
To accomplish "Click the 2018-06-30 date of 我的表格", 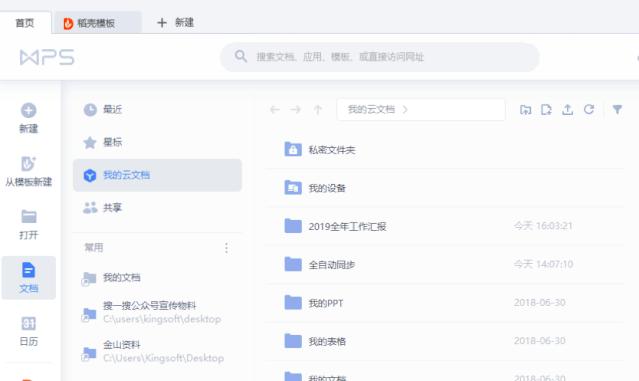I will [540, 341].
